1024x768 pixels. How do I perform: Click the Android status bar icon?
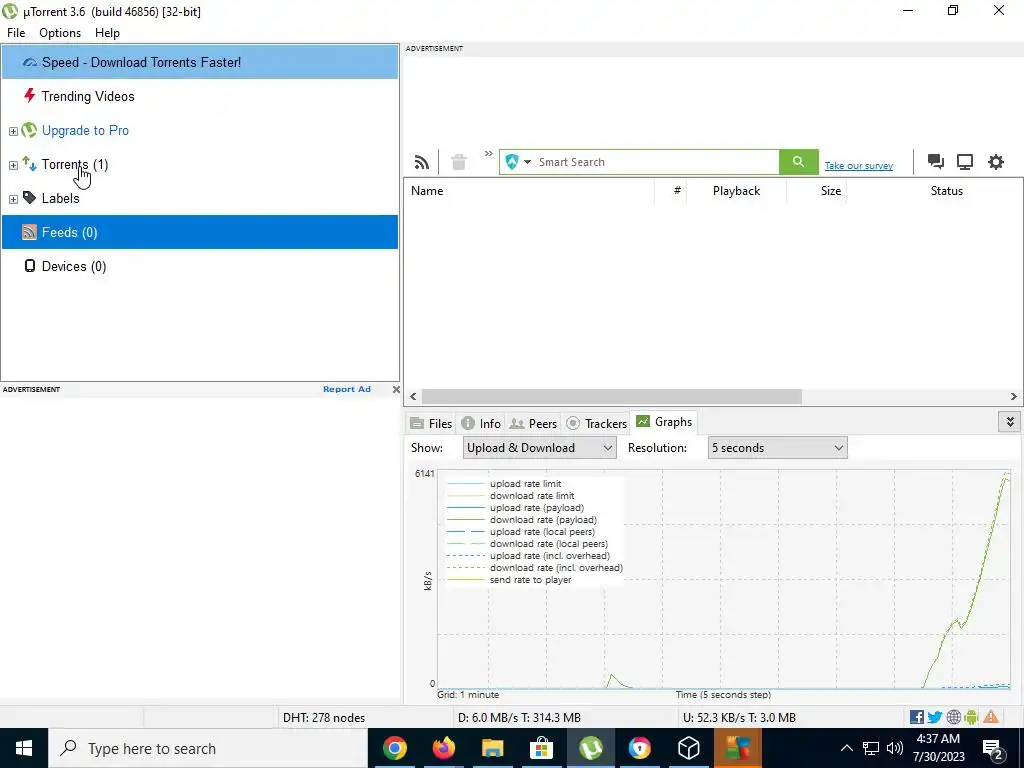(971, 717)
